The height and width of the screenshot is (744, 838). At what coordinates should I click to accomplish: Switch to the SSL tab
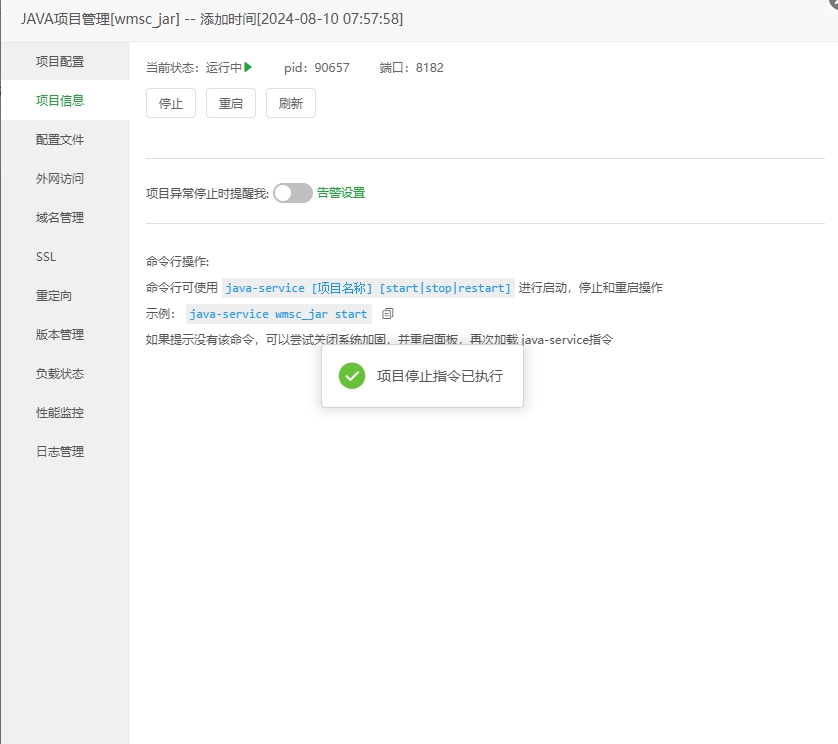click(x=65, y=257)
